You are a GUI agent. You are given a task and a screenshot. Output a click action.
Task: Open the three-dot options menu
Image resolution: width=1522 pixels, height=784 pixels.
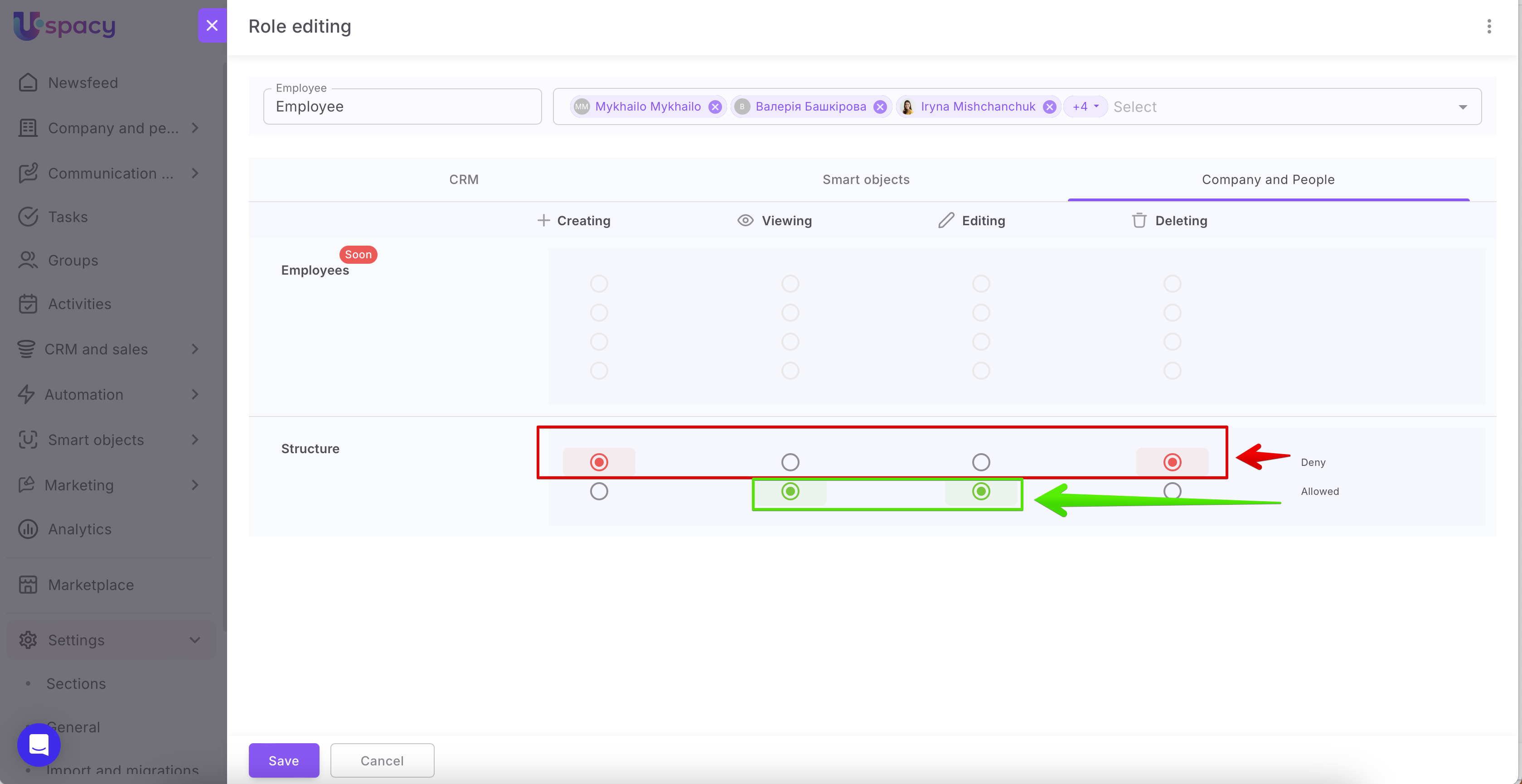click(x=1488, y=26)
